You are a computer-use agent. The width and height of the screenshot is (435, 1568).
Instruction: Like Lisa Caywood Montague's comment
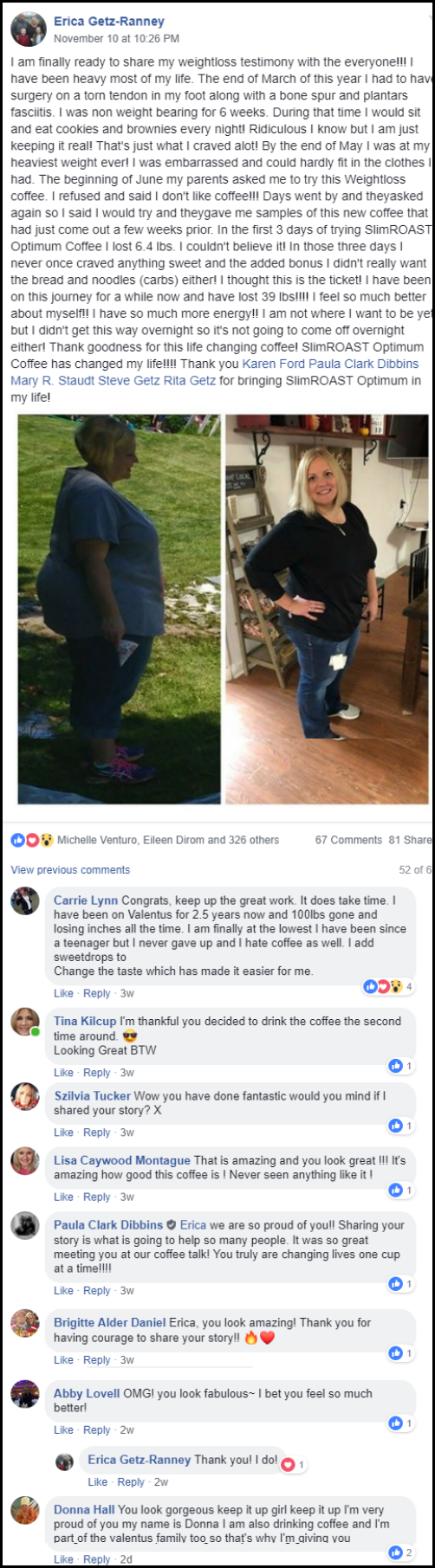coord(63,1197)
